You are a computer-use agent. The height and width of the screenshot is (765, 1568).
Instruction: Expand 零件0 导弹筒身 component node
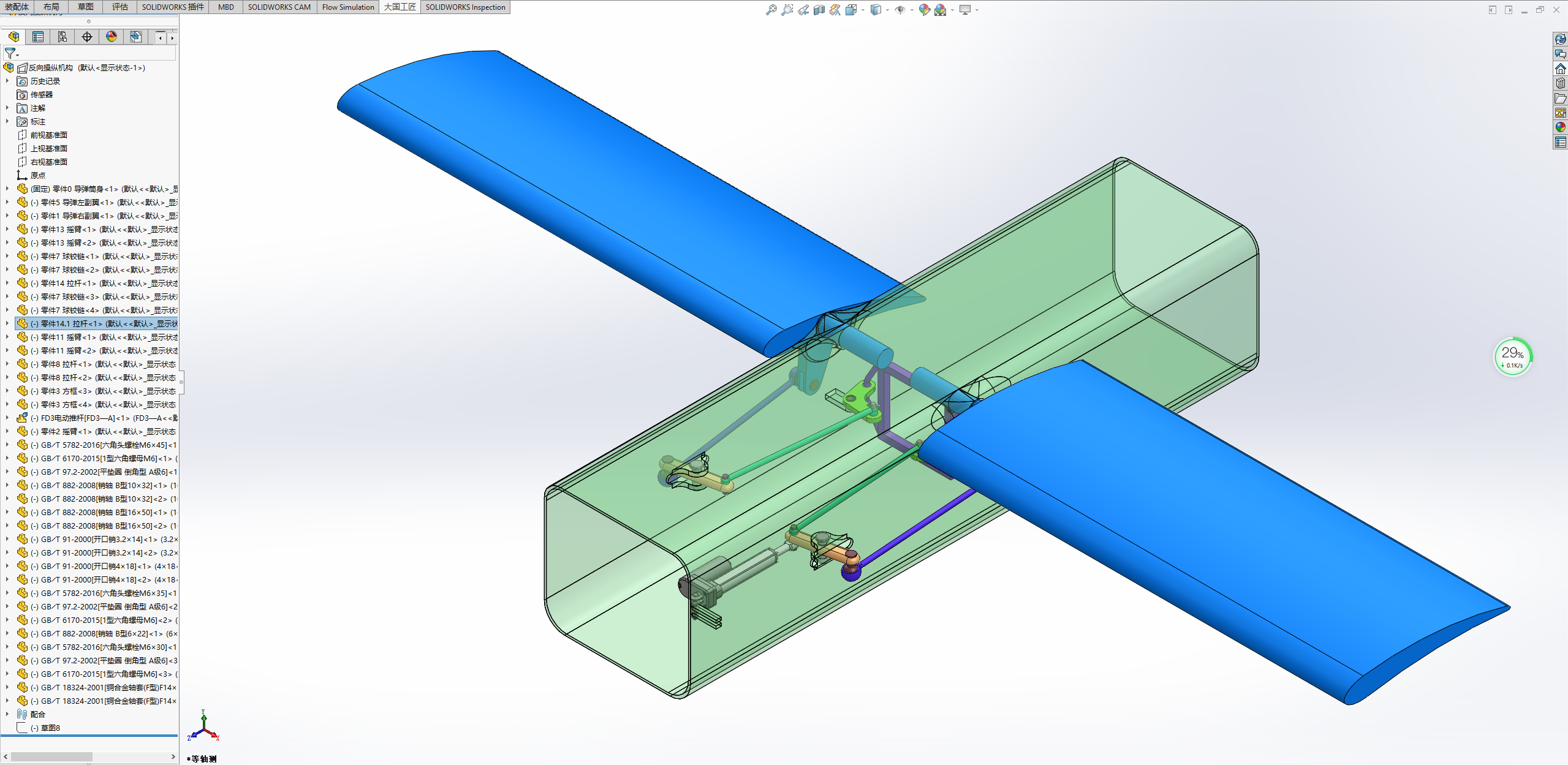tap(7, 189)
